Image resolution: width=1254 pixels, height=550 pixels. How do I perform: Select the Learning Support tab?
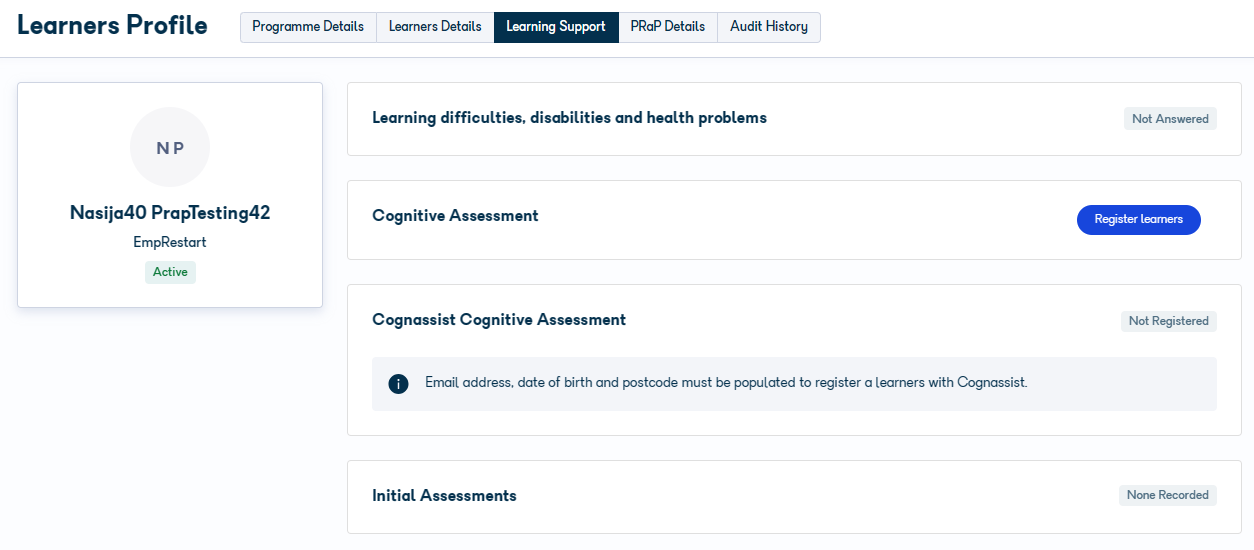[x=556, y=27]
